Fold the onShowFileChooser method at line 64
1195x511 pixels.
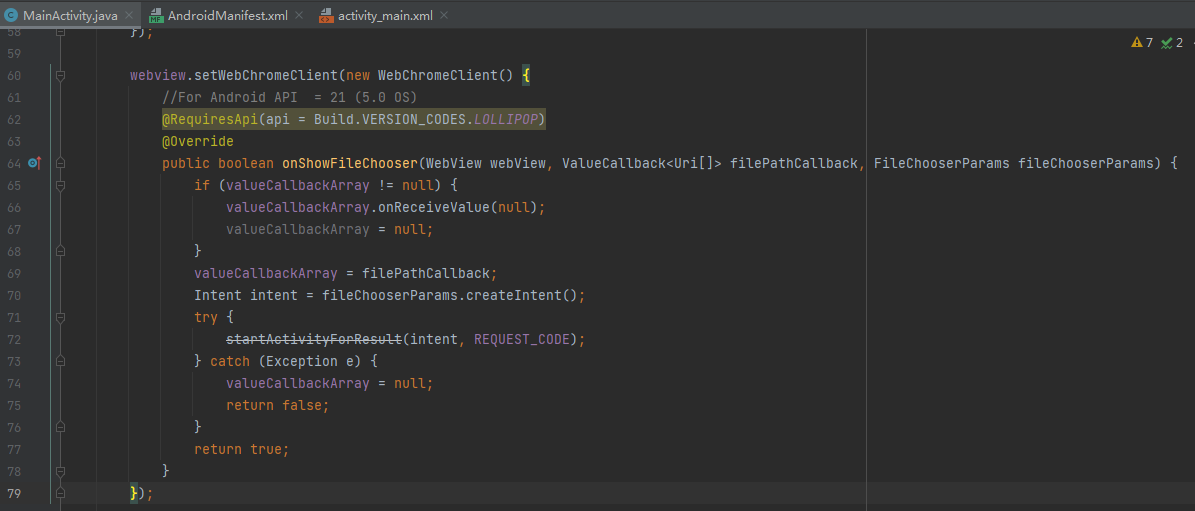(61, 163)
